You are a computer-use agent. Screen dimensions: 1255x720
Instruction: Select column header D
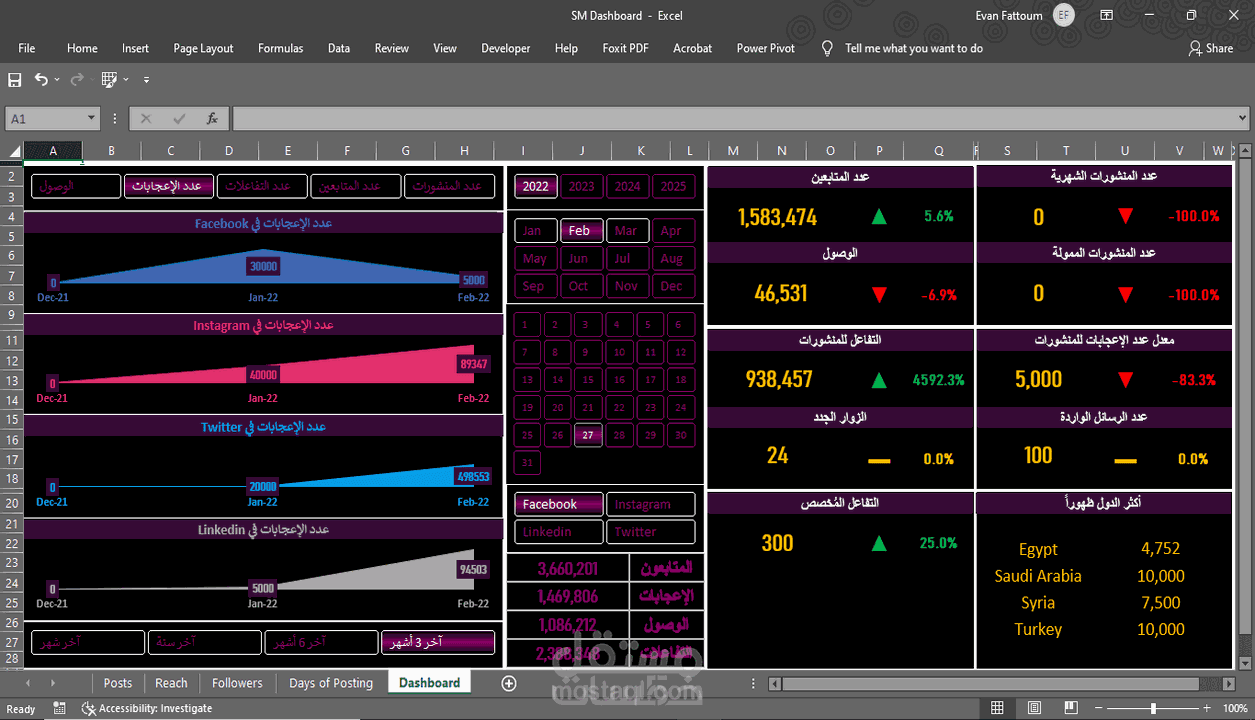pos(229,151)
